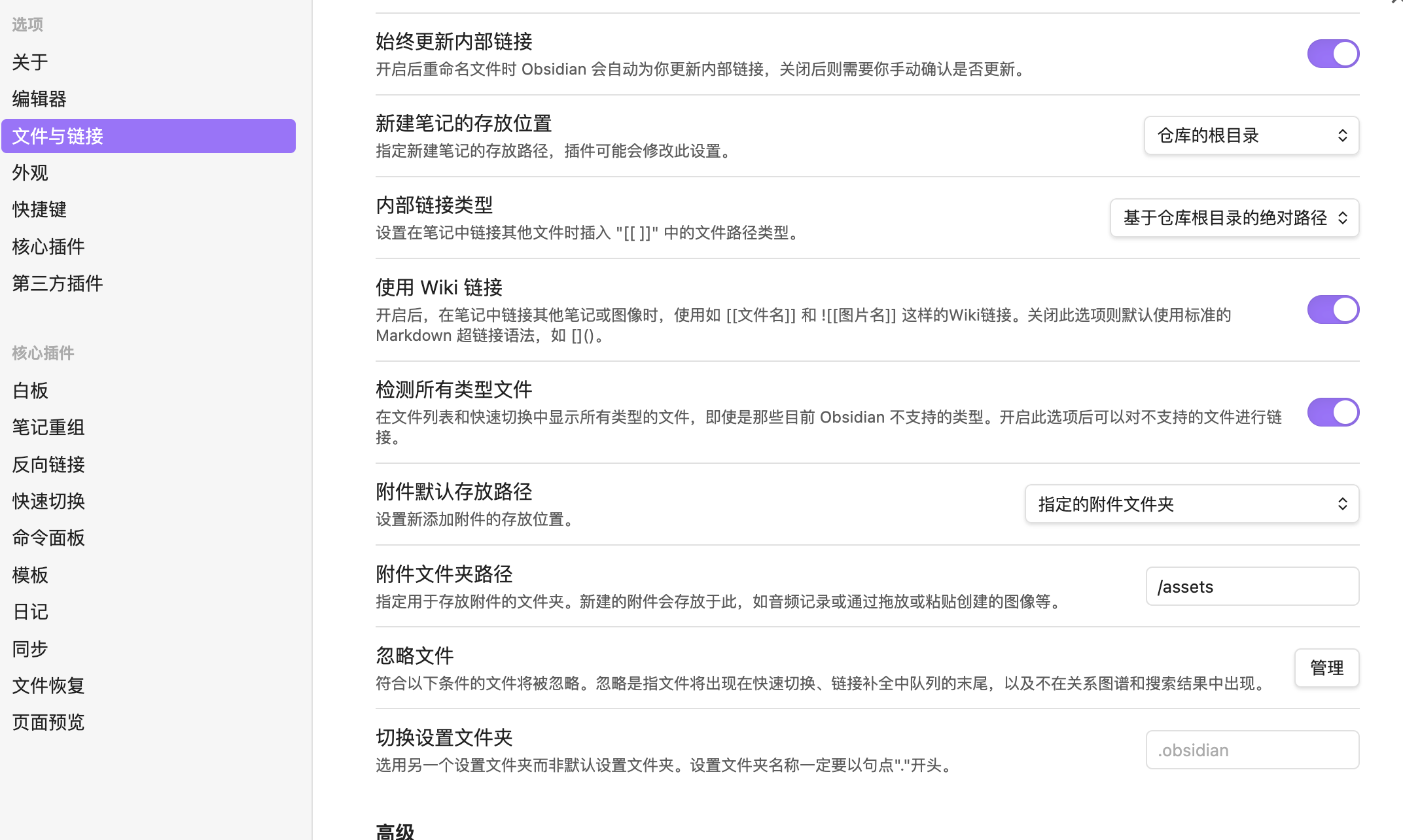Click the /assets attachment folder field
The image size is (1403, 840).
[1252, 586]
